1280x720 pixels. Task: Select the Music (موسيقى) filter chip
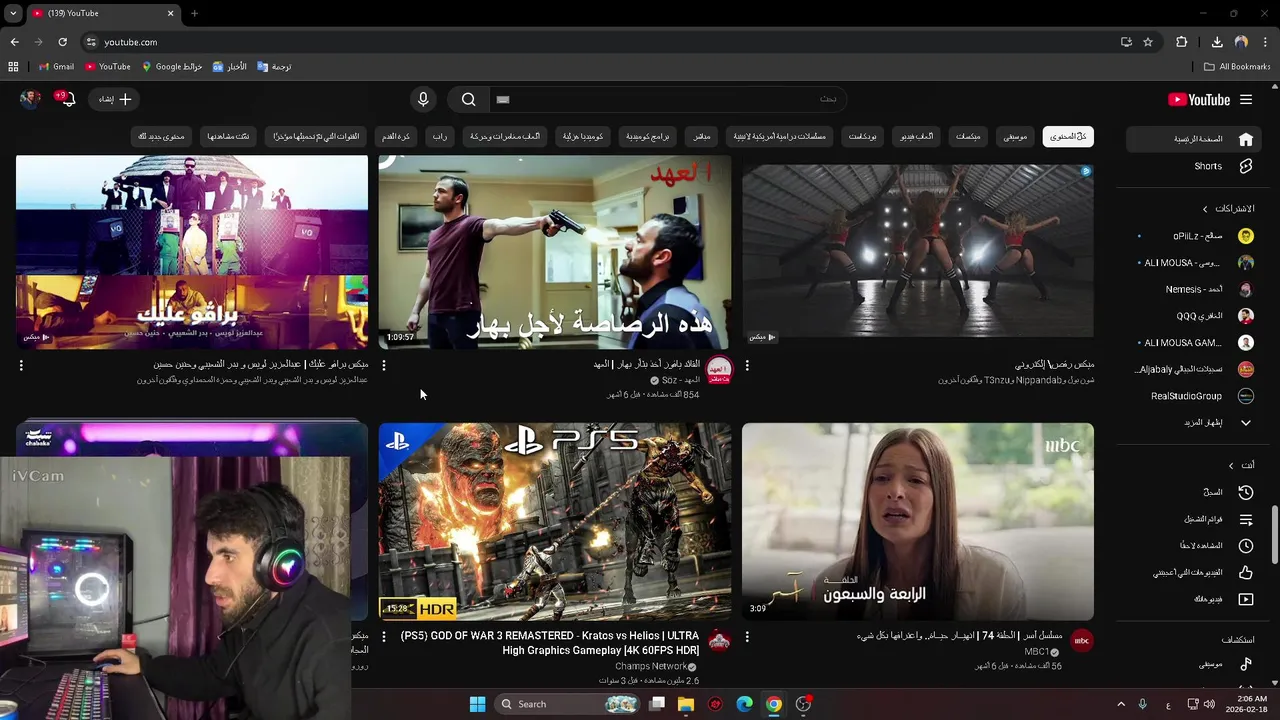1015,136
